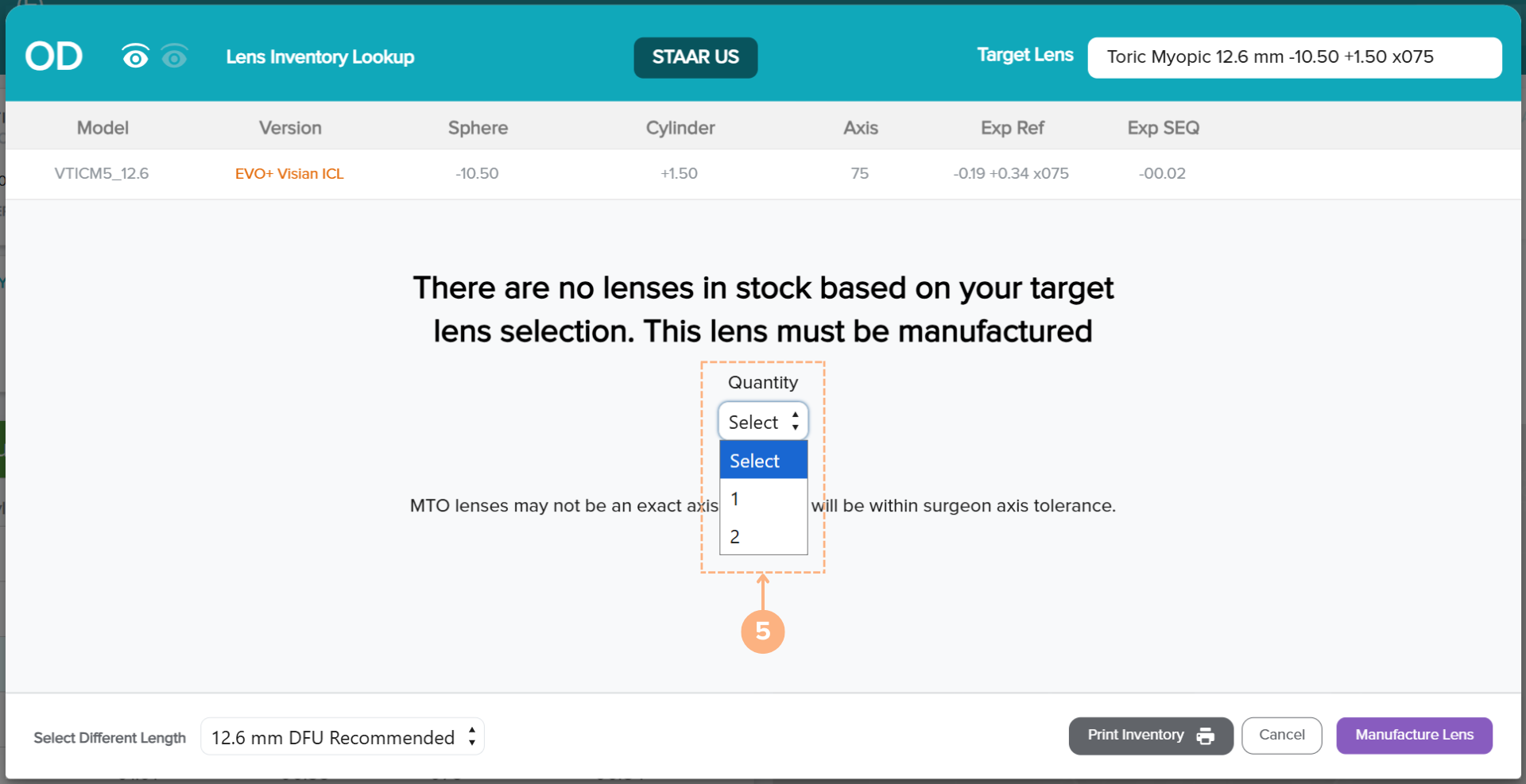Screen dimensions: 1526x784
Task: Click the STAAR US button
Action: [695, 57]
